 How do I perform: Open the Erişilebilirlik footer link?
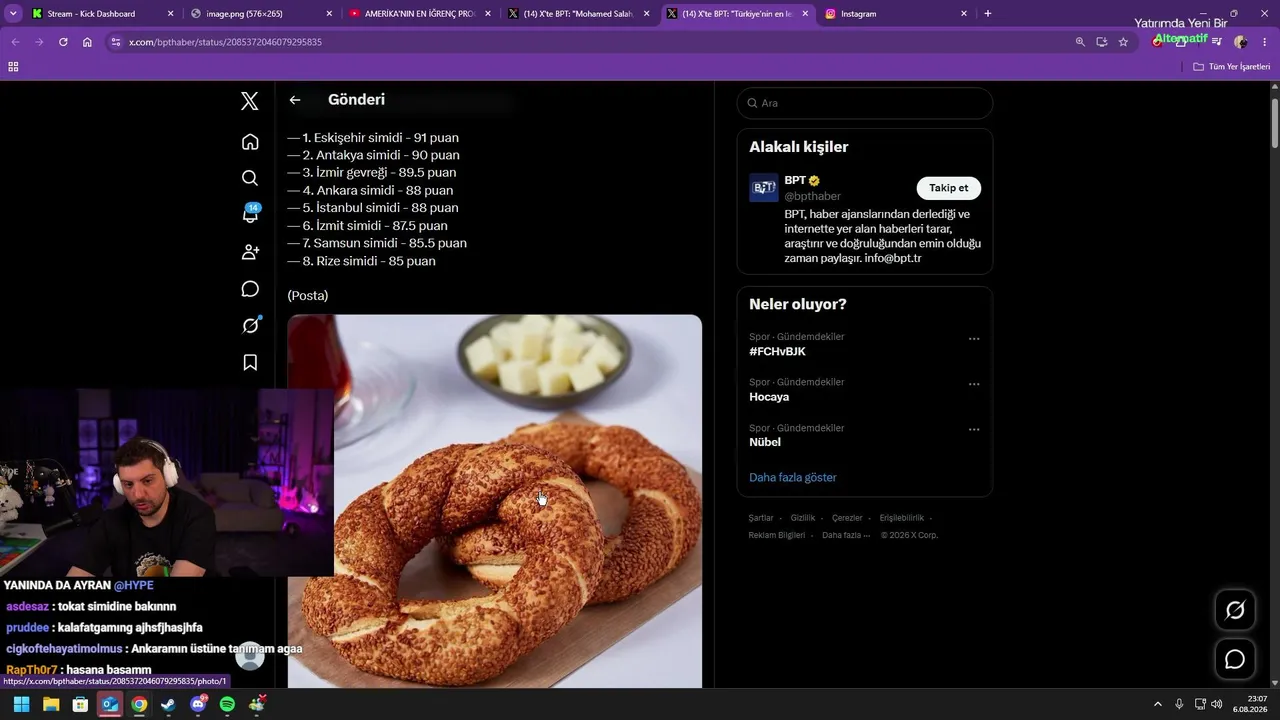click(x=902, y=518)
